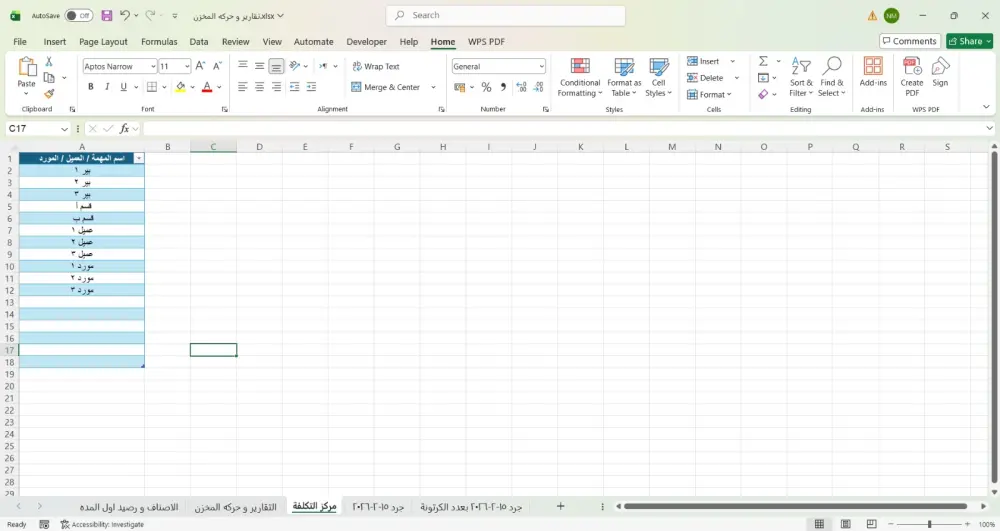Toggle Top Align
Screen dimensions: 1000x531
[x=242, y=66]
